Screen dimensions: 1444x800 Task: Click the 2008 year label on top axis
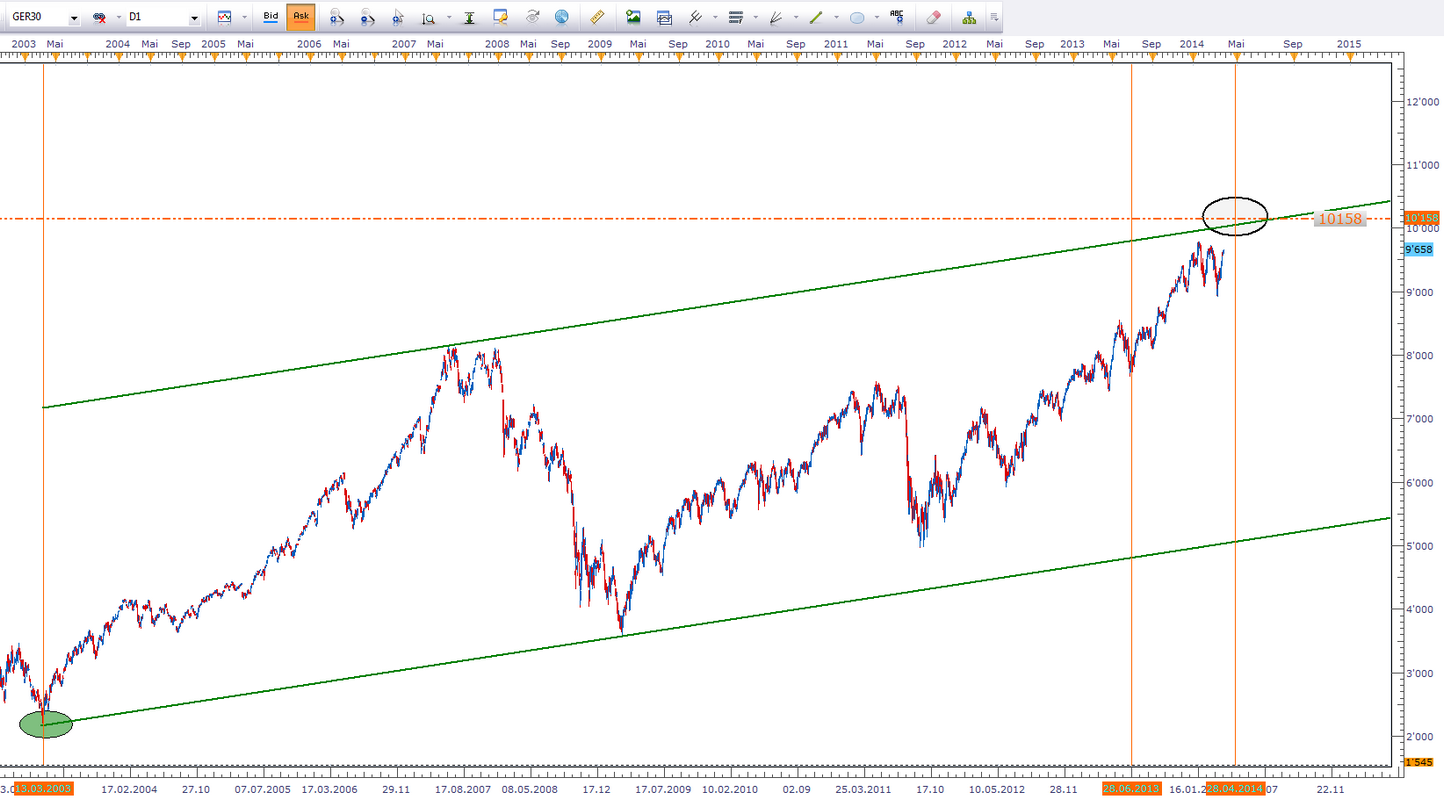(497, 44)
